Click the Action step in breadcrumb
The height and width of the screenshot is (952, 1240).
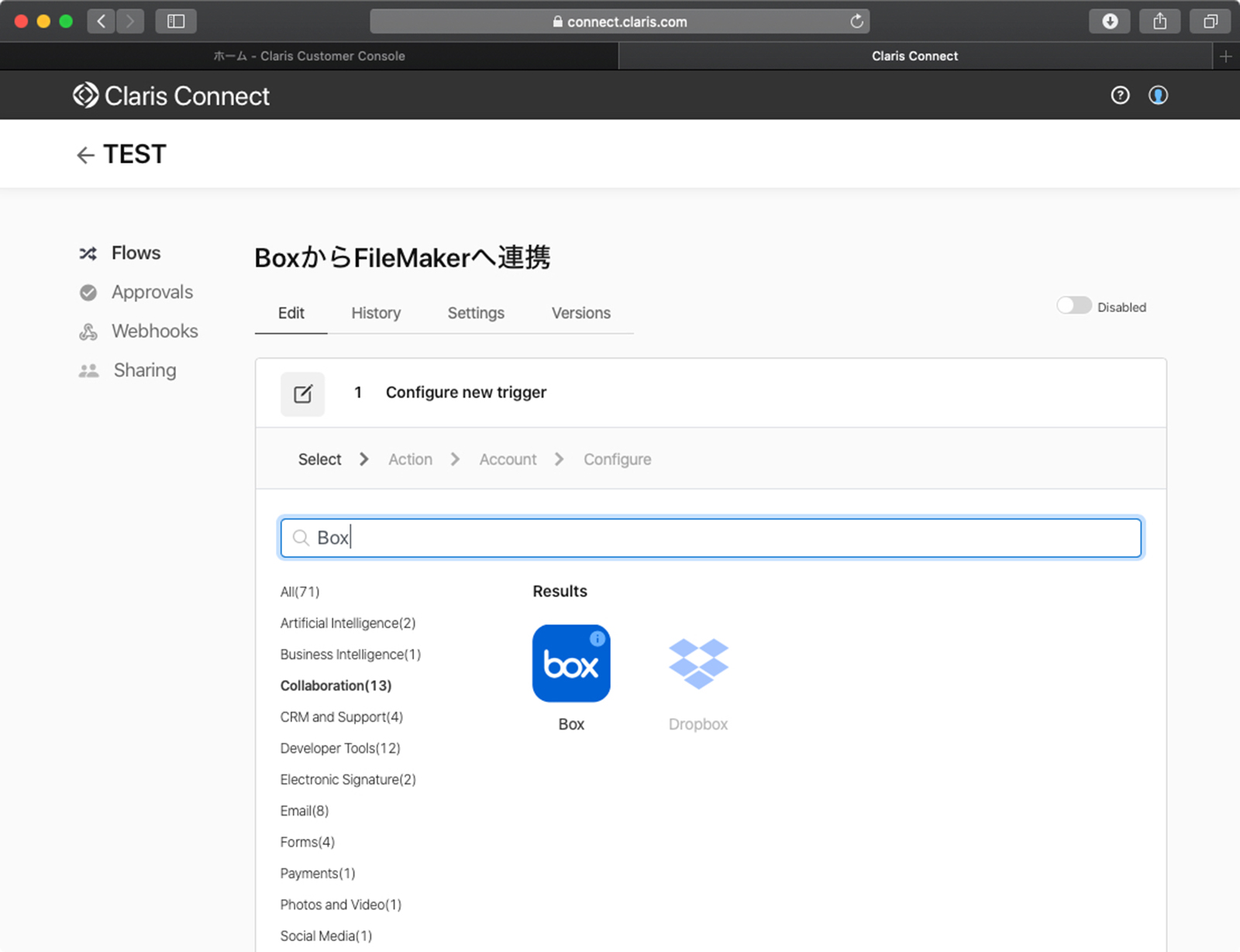(x=410, y=459)
